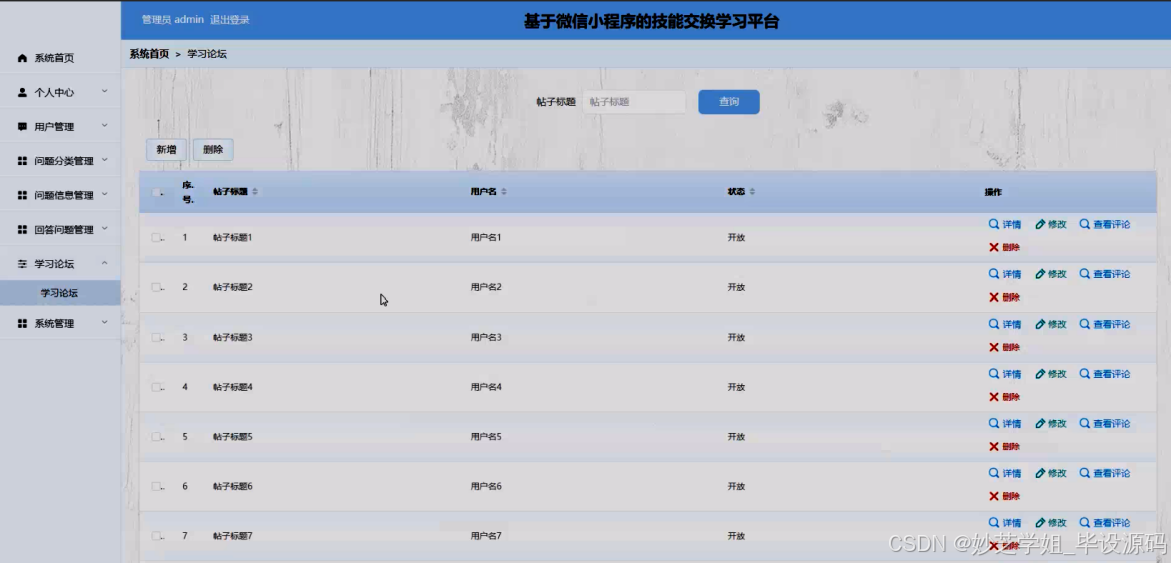Click 系统首页 in the breadcrumb
Image resolution: width=1171 pixels, height=564 pixels.
pos(149,54)
